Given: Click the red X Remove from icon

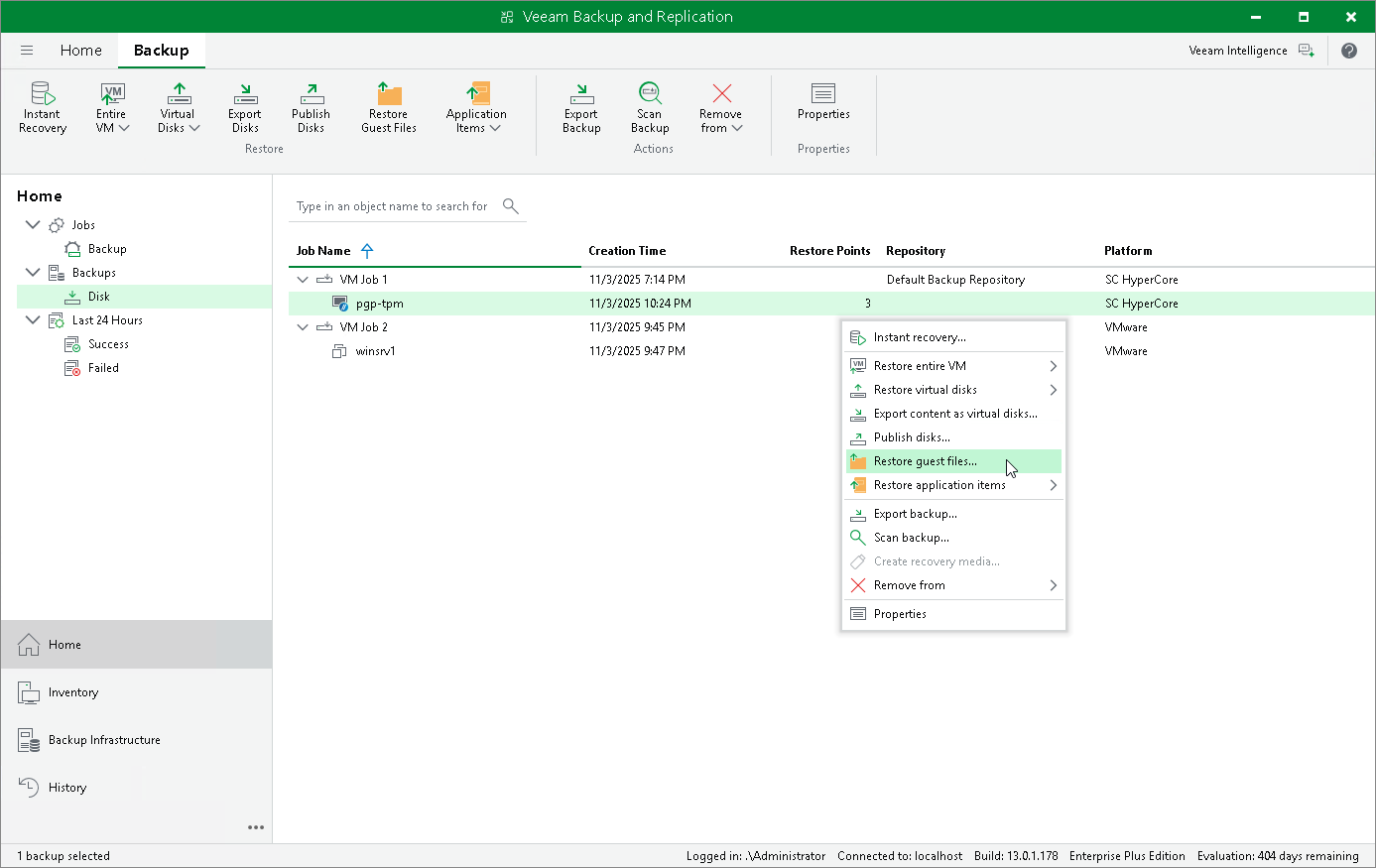Looking at the screenshot, I should tap(721, 93).
